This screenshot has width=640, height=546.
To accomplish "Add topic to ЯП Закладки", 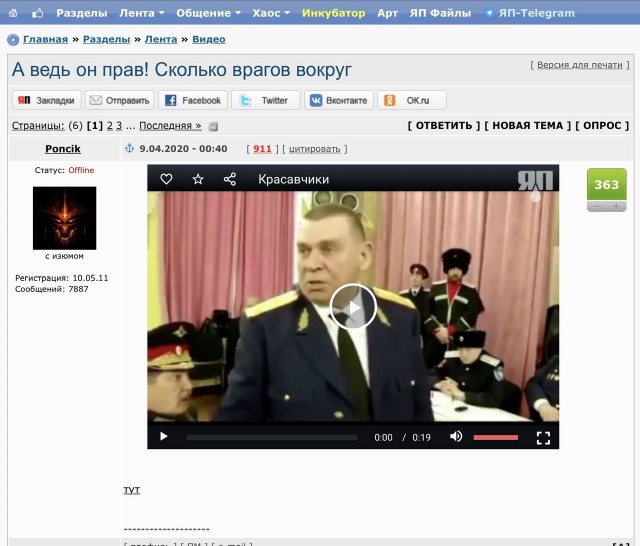I will [47, 100].
